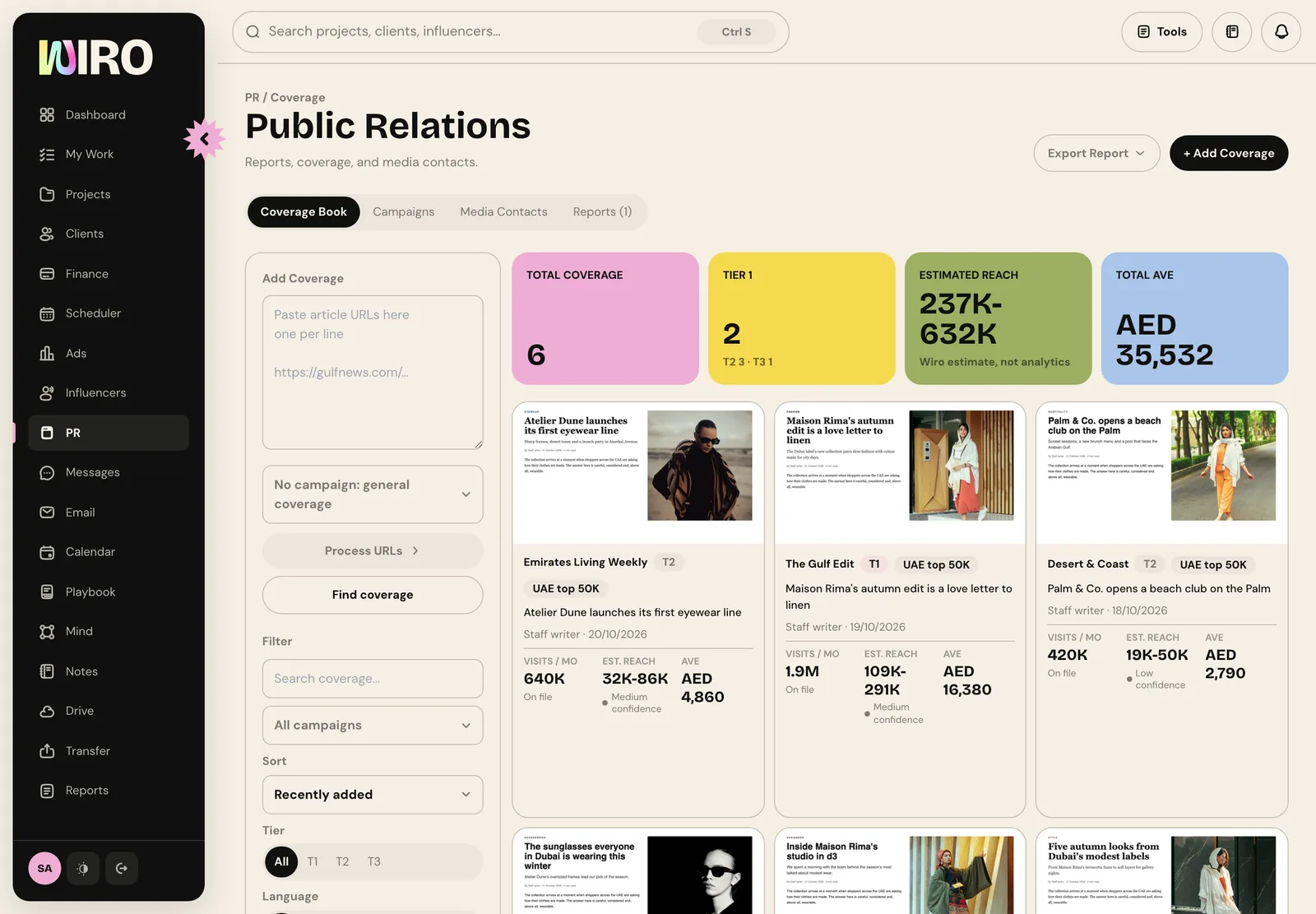Select the T3 tier filter
Image resolution: width=1316 pixels, height=914 pixels.
point(374,861)
